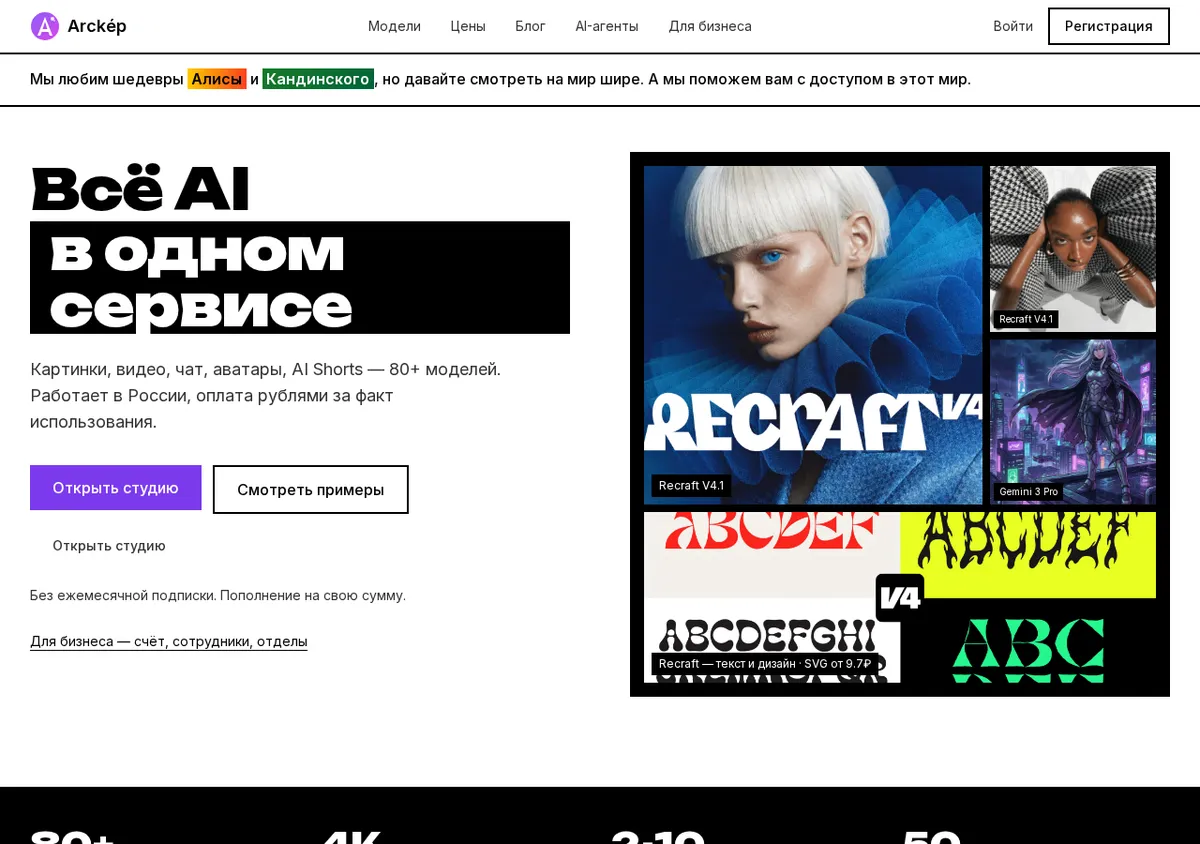The image size is (1200, 844).
Task: Select AI-агенты in the navigation bar
Action: coord(607,26)
